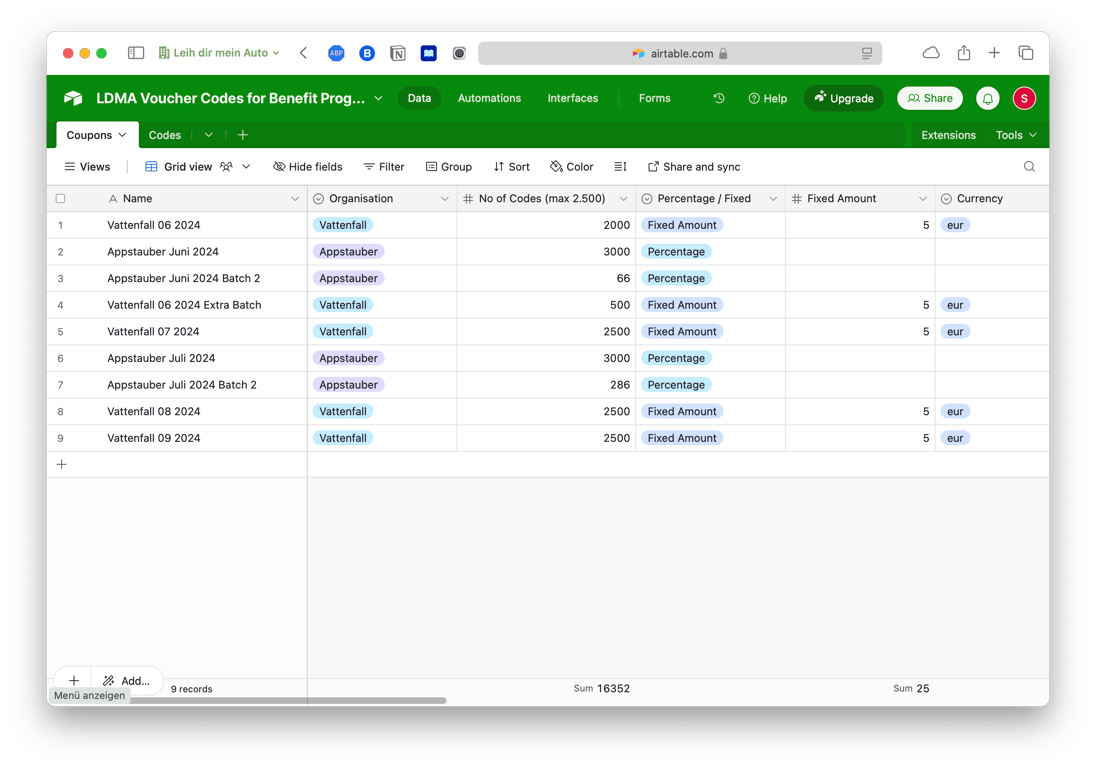Click Hide fields
The width and height of the screenshot is (1096, 768).
pos(308,166)
